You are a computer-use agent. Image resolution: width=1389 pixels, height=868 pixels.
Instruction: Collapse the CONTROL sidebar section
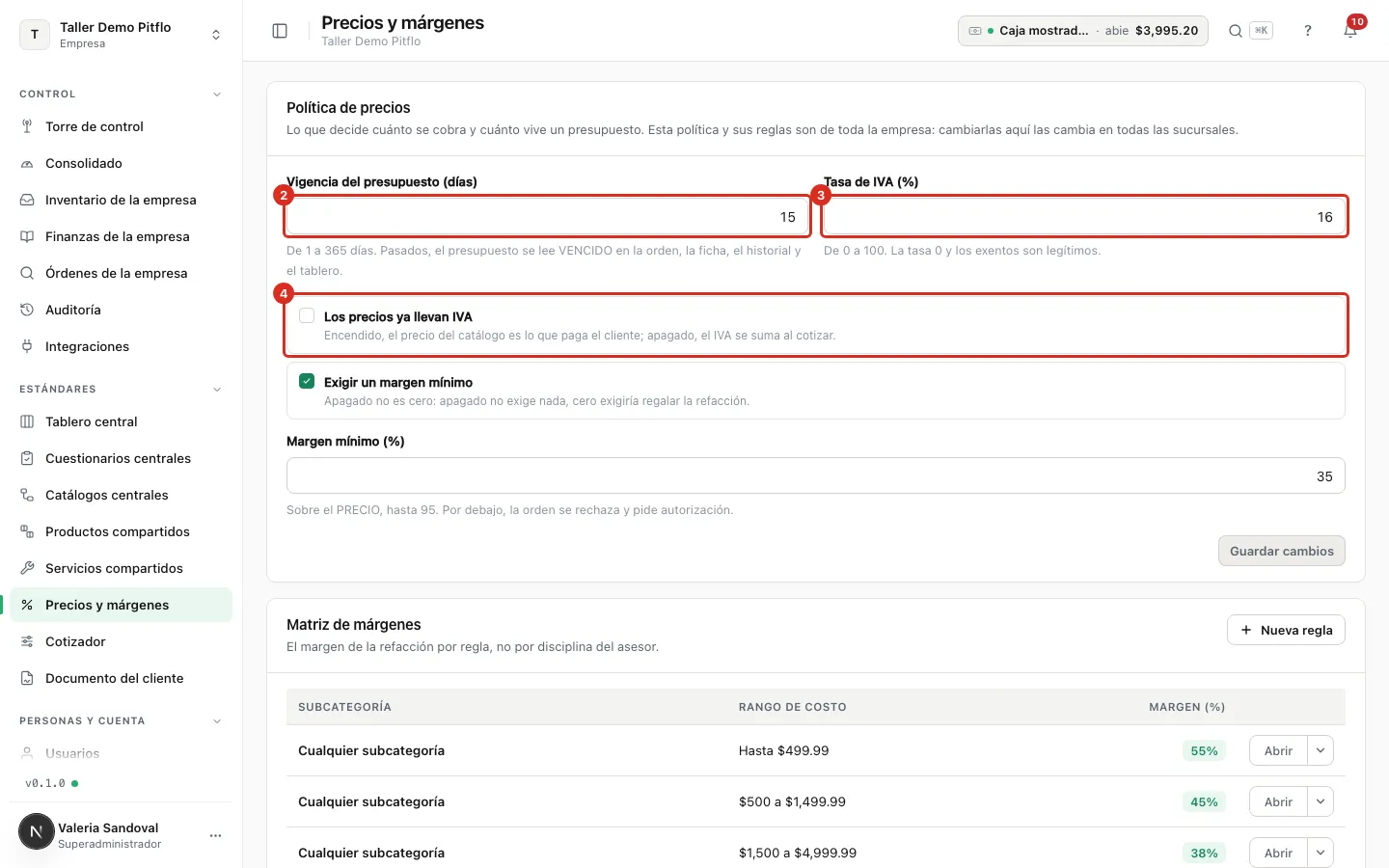click(x=217, y=95)
